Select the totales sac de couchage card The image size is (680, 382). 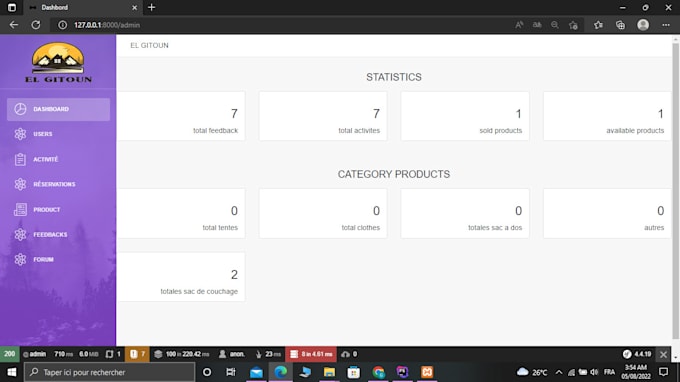coord(181,277)
